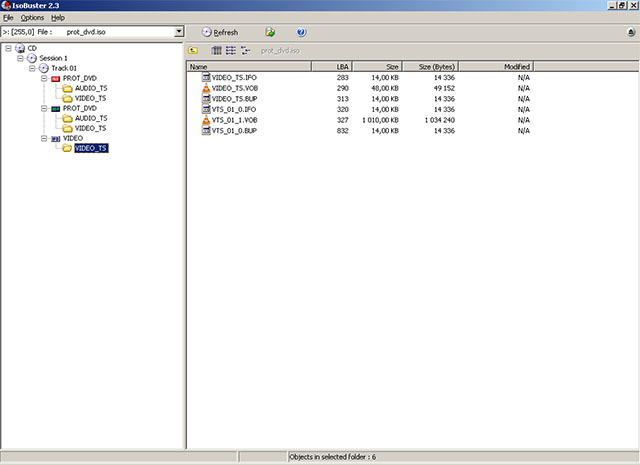This screenshot has width=640, height=465.
Task: Switch to details tree view icon
Action: click(245, 51)
